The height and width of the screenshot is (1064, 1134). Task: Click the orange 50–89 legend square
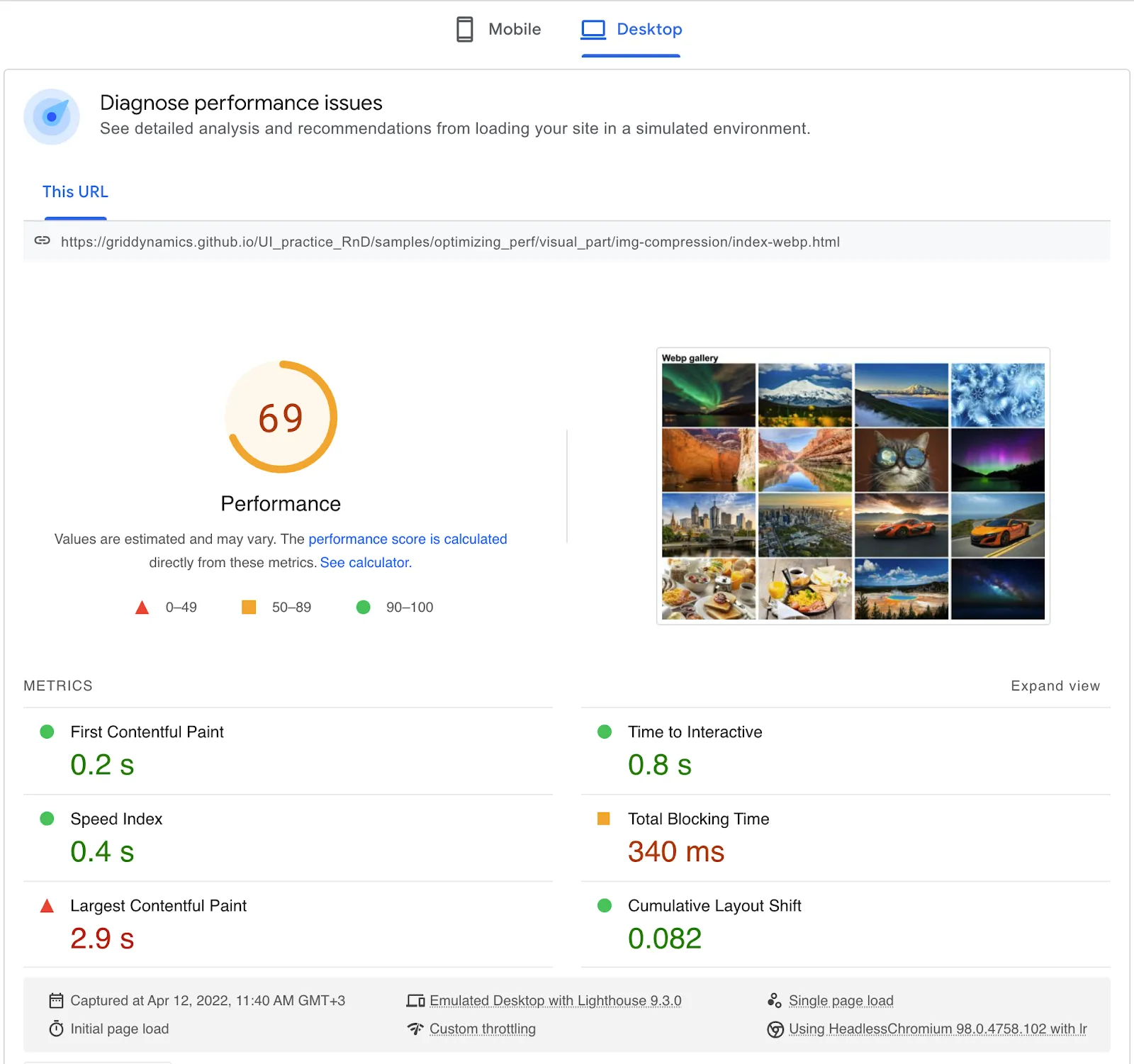tap(249, 607)
